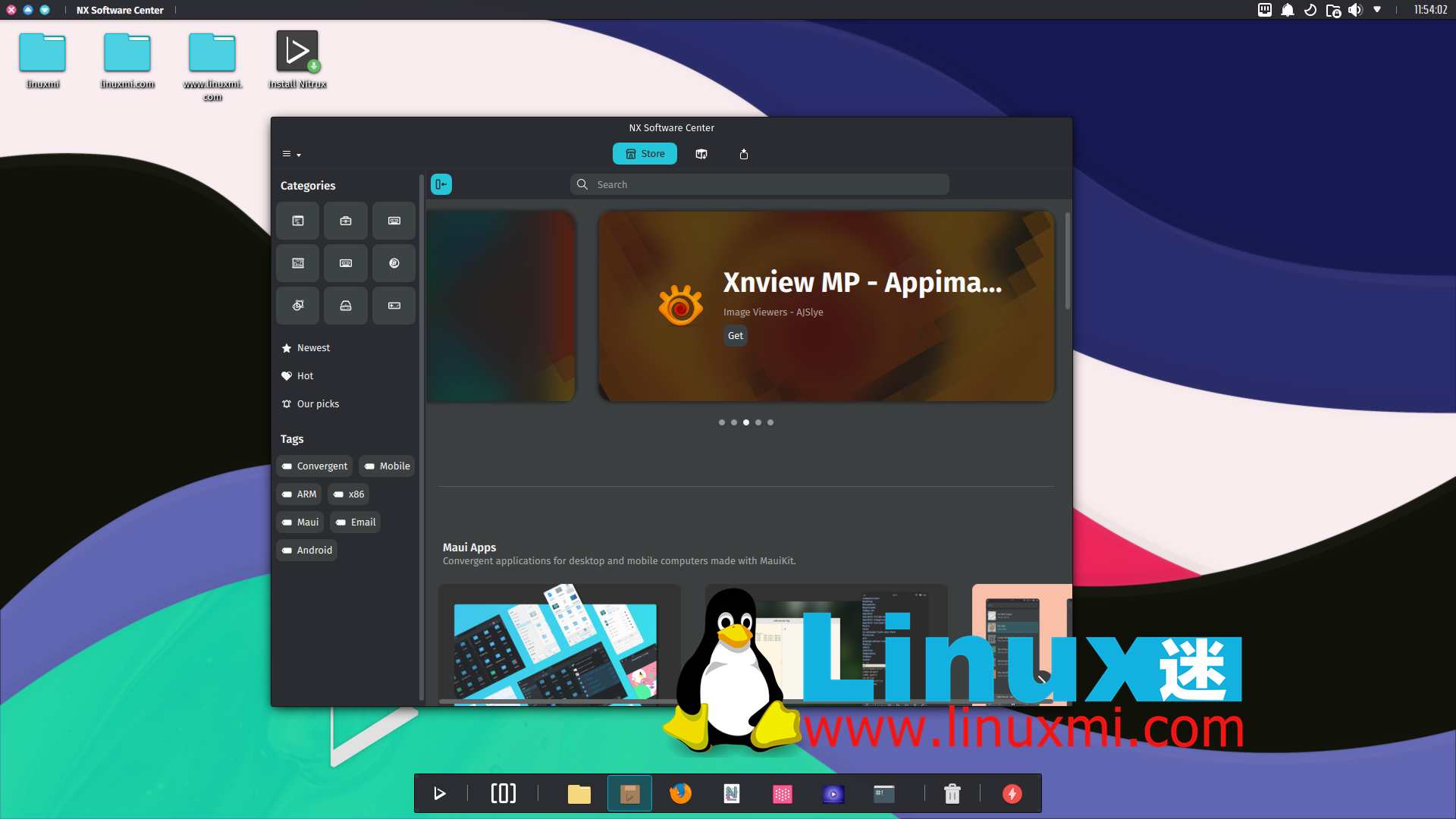The height and width of the screenshot is (819, 1456).
Task: Click Get on the Xnview MP card
Action: click(736, 336)
